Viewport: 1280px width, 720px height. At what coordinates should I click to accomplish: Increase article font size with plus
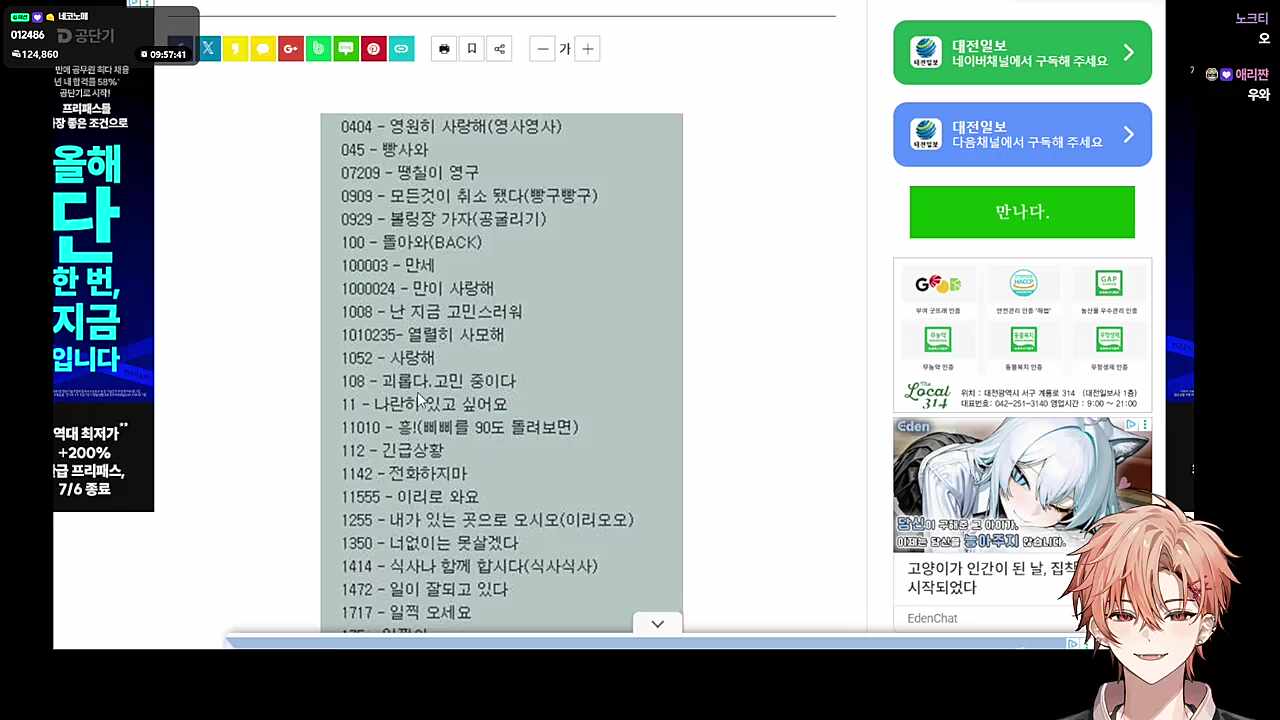(588, 48)
